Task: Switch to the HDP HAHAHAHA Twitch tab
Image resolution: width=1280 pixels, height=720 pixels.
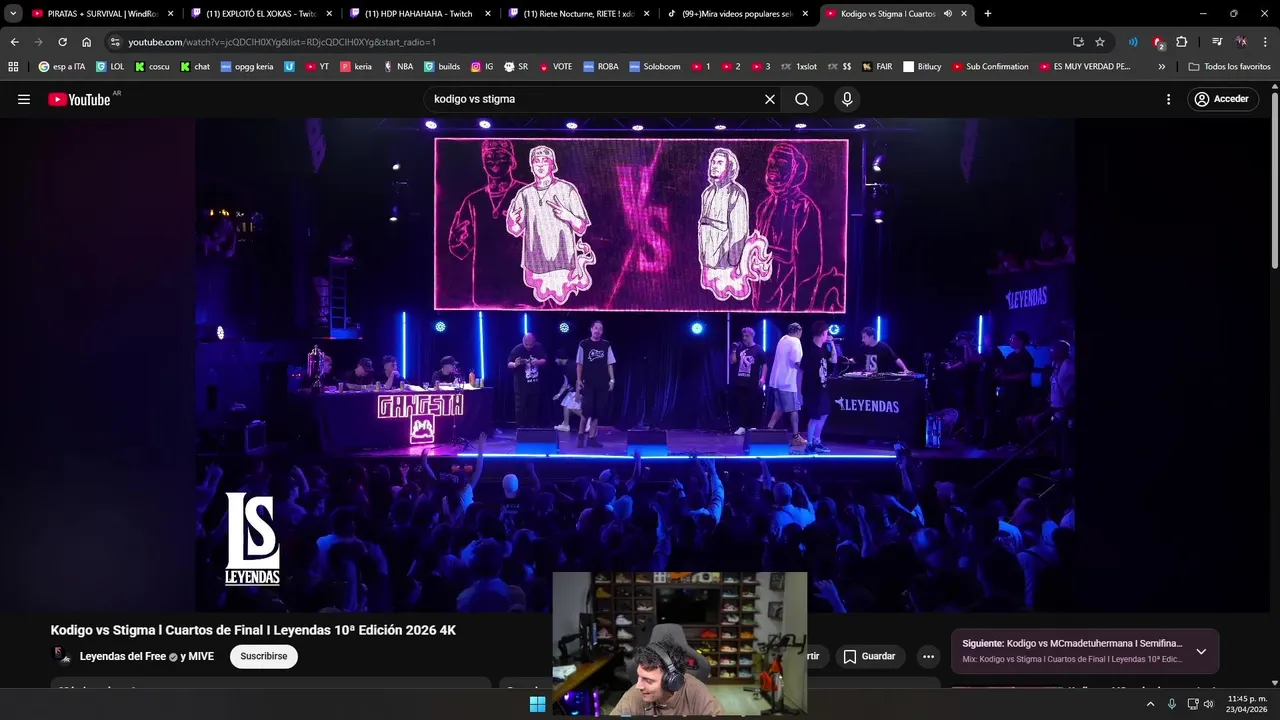Action: tap(421, 14)
